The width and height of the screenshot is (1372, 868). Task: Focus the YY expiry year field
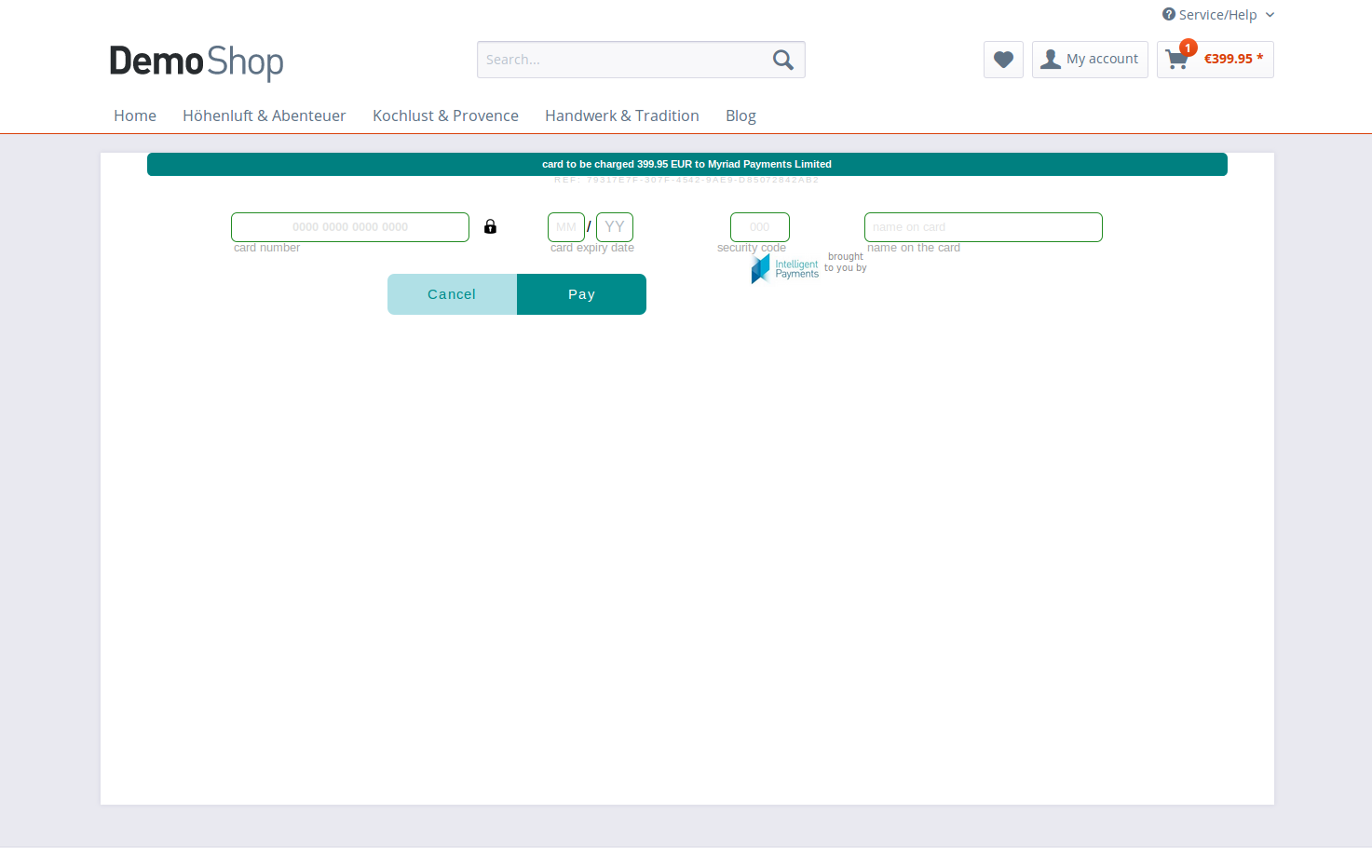[615, 227]
